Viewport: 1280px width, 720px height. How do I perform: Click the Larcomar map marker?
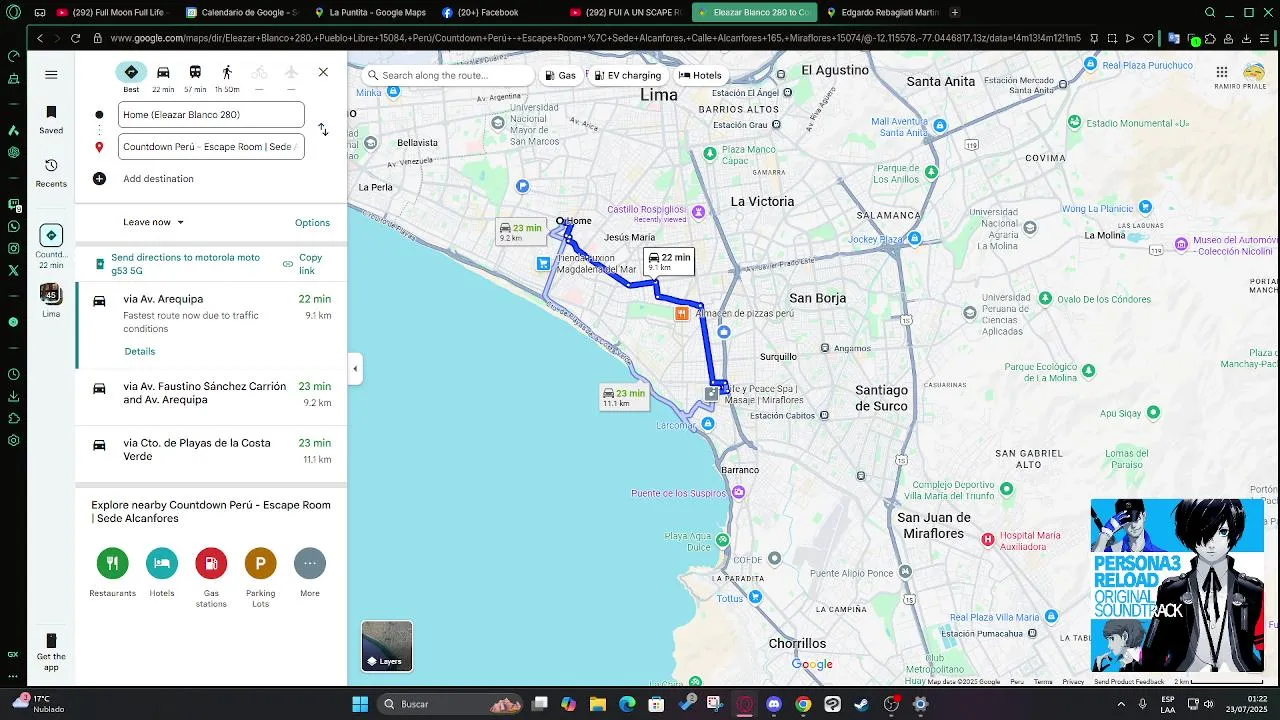coord(708,424)
